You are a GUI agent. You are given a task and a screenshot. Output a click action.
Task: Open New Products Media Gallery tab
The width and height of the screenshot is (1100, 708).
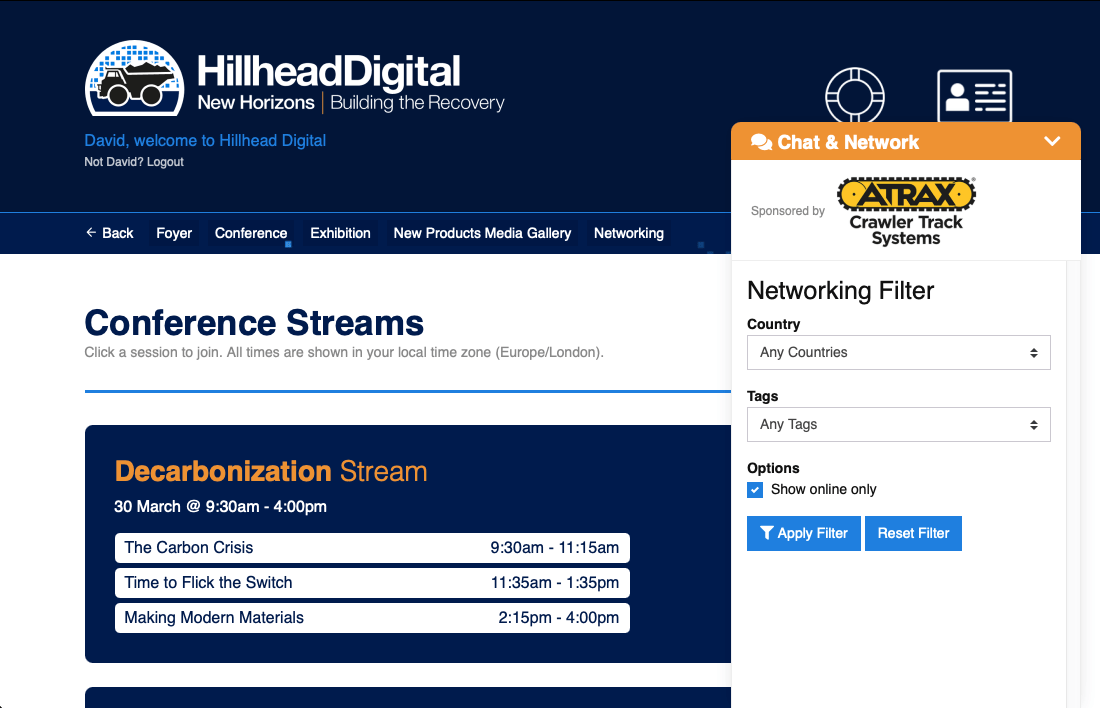(483, 233)
